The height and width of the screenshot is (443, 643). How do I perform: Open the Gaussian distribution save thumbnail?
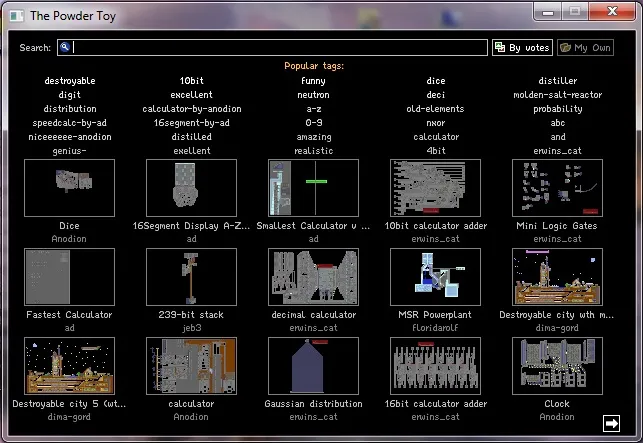pyautogui.click(x=313, y=366)
